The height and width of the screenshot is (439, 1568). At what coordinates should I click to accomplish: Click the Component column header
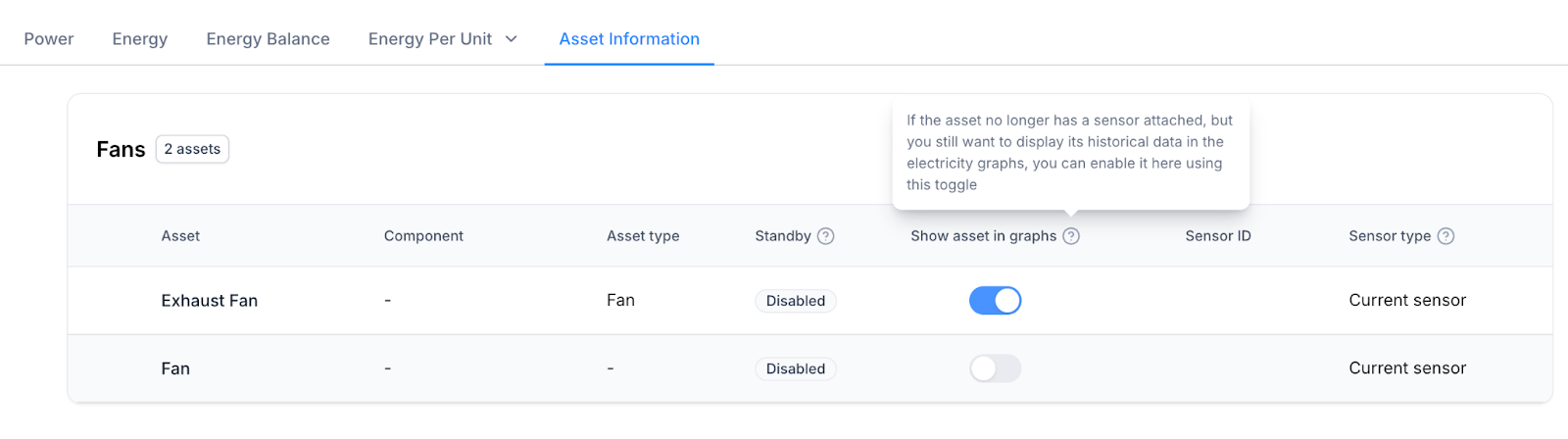[x=423, y=236]
